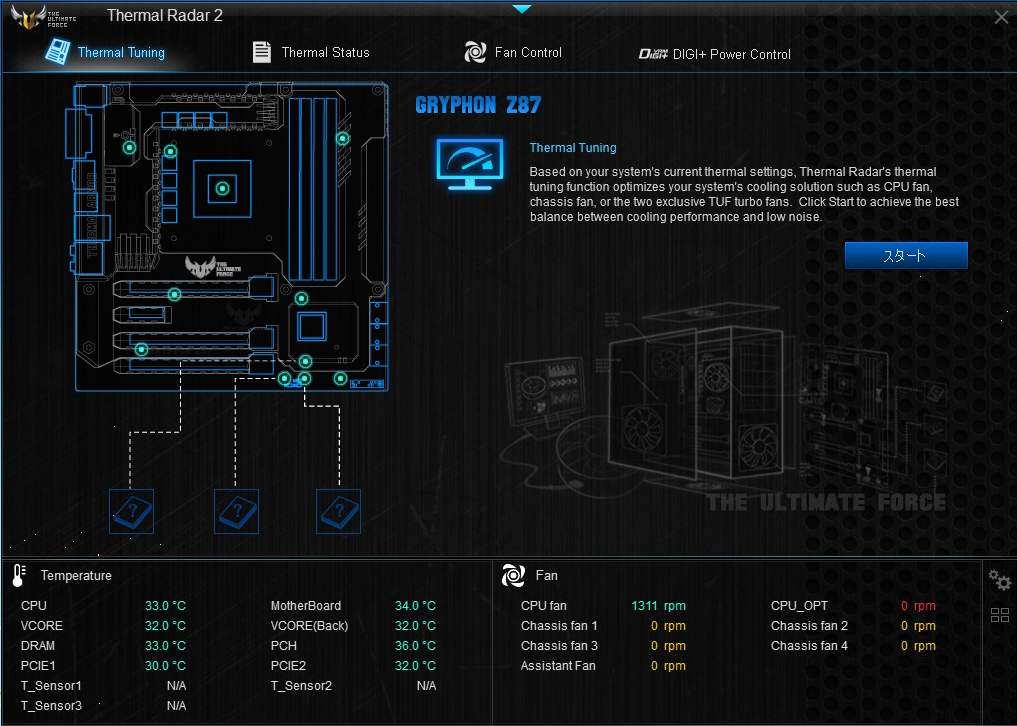This screenshot has width=1017, height=726.
Task: Click the middle unknown thermal sensor book icon
Action: [237, 511]
